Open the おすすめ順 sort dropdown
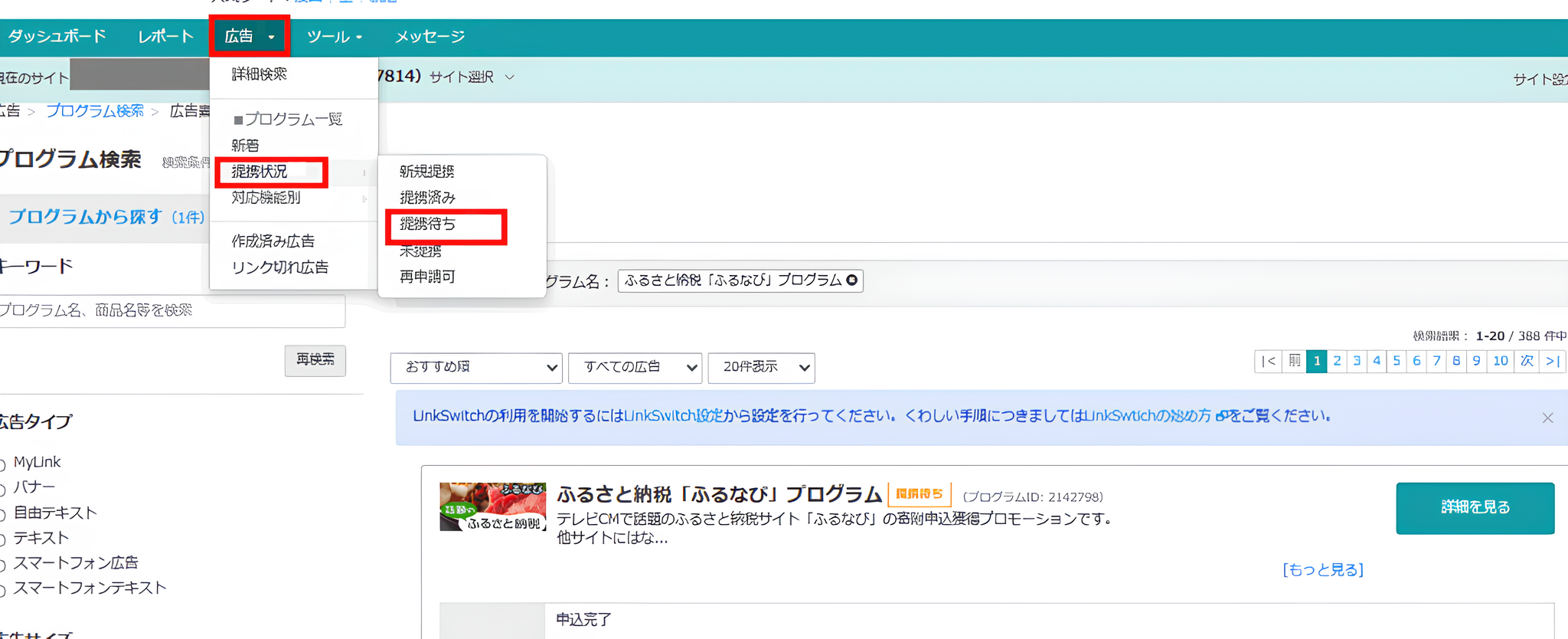 pyautogui.click(x=476, y=368)
